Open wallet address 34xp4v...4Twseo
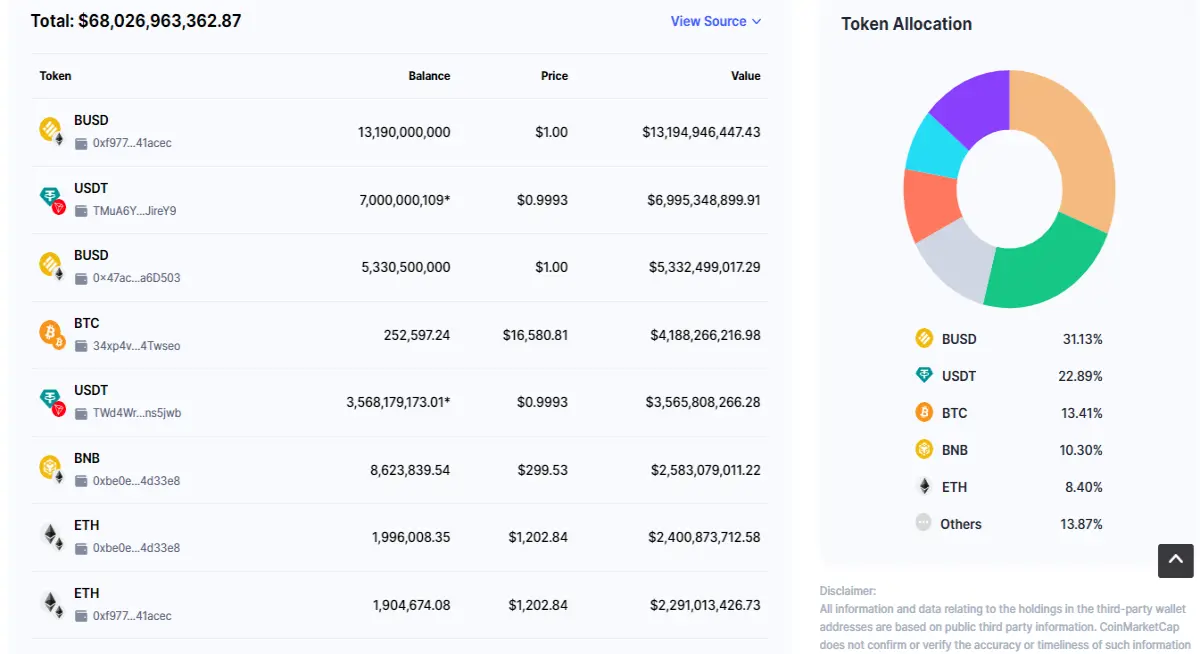 (136, 346)
